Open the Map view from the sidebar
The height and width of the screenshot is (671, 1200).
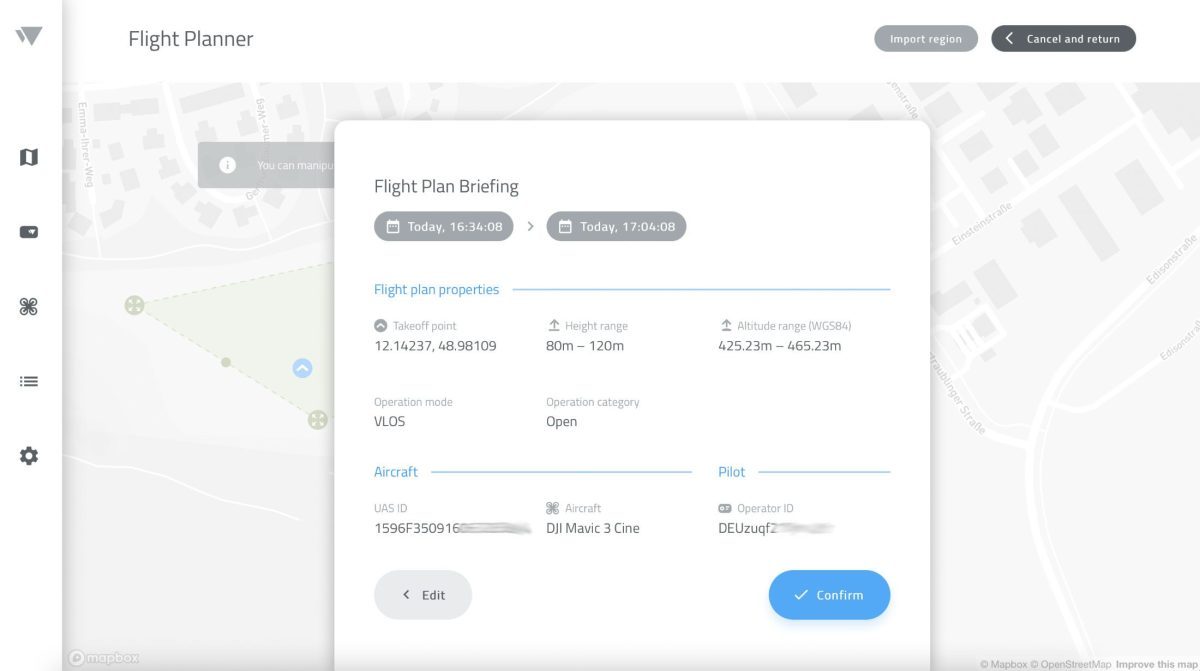(x=28, y=157)
